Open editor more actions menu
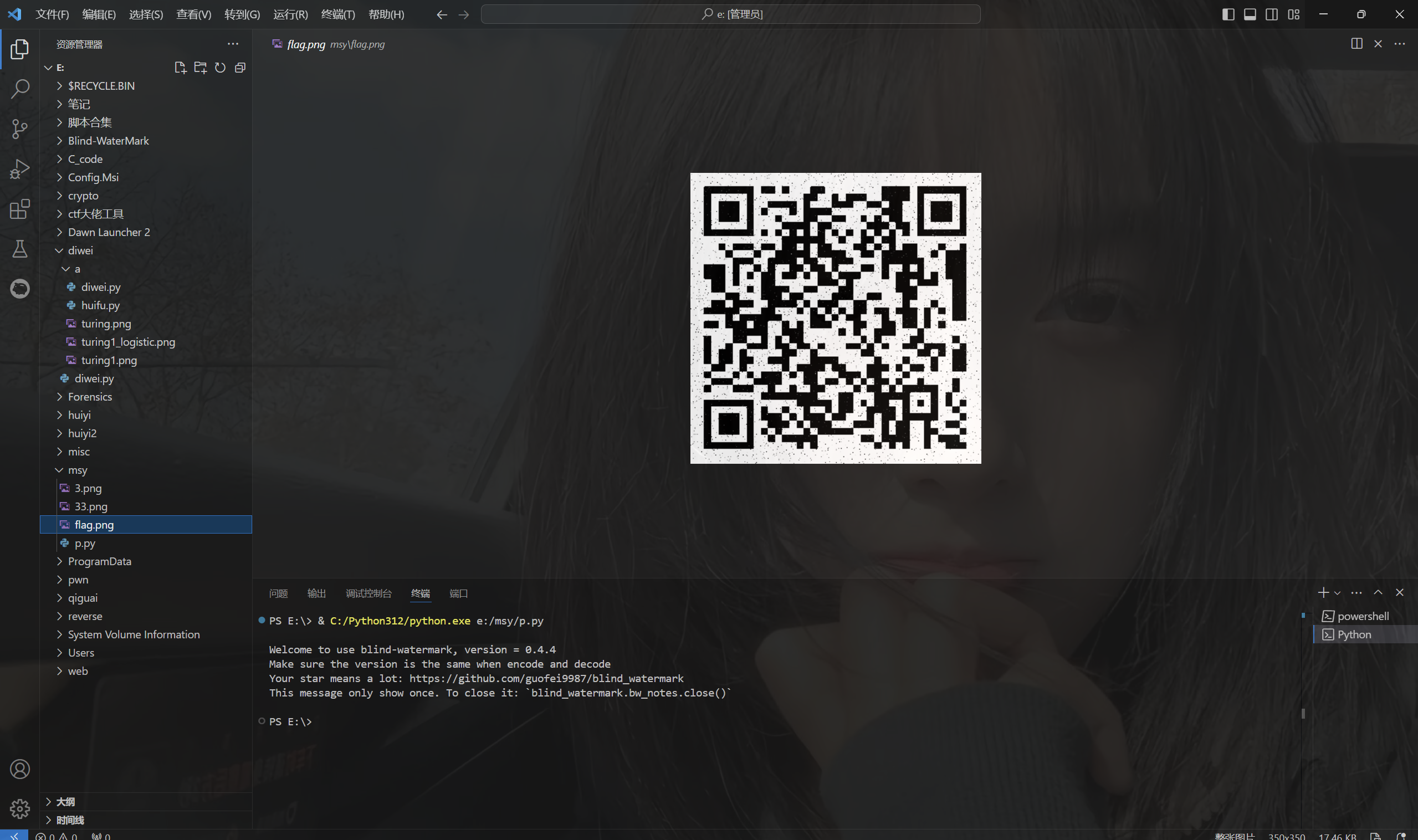The height and width of the screenshot is (840, 1418). pyautogui.click(x=1399, y=44)
